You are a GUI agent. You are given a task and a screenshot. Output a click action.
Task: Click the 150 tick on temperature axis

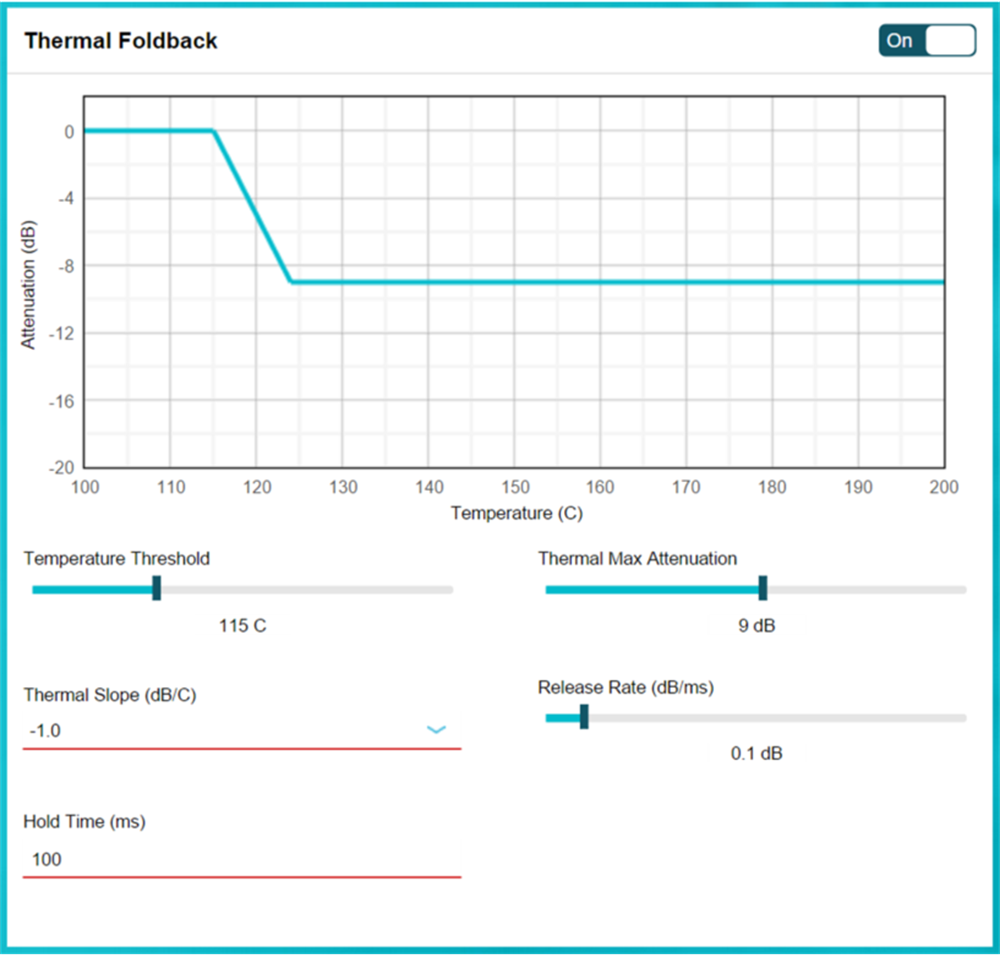click(x=515, y=487)
